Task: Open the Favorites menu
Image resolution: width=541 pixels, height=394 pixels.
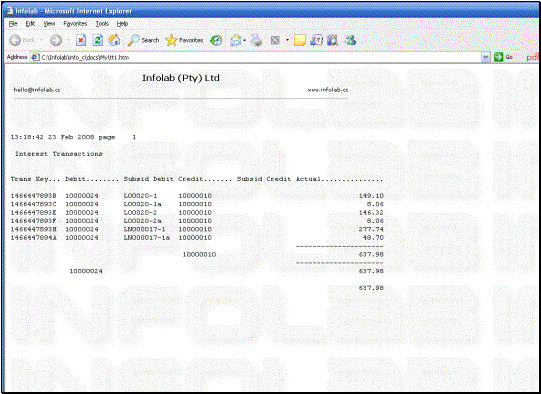Action: [75, 23]
